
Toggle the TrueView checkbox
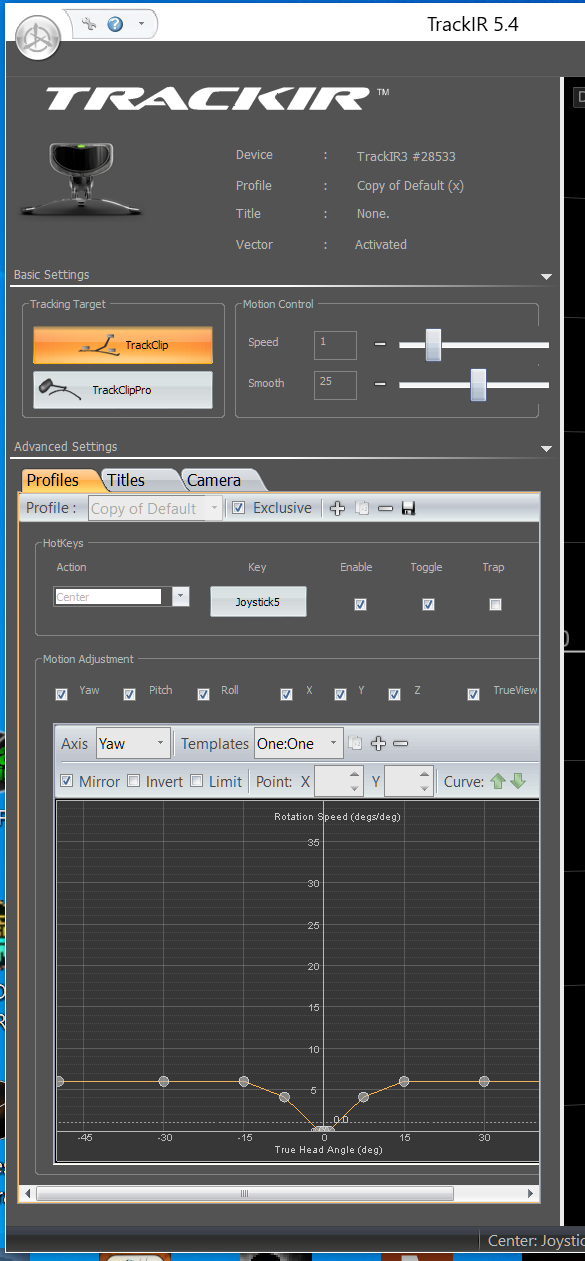pyautogui.click(x=474, y=694)
